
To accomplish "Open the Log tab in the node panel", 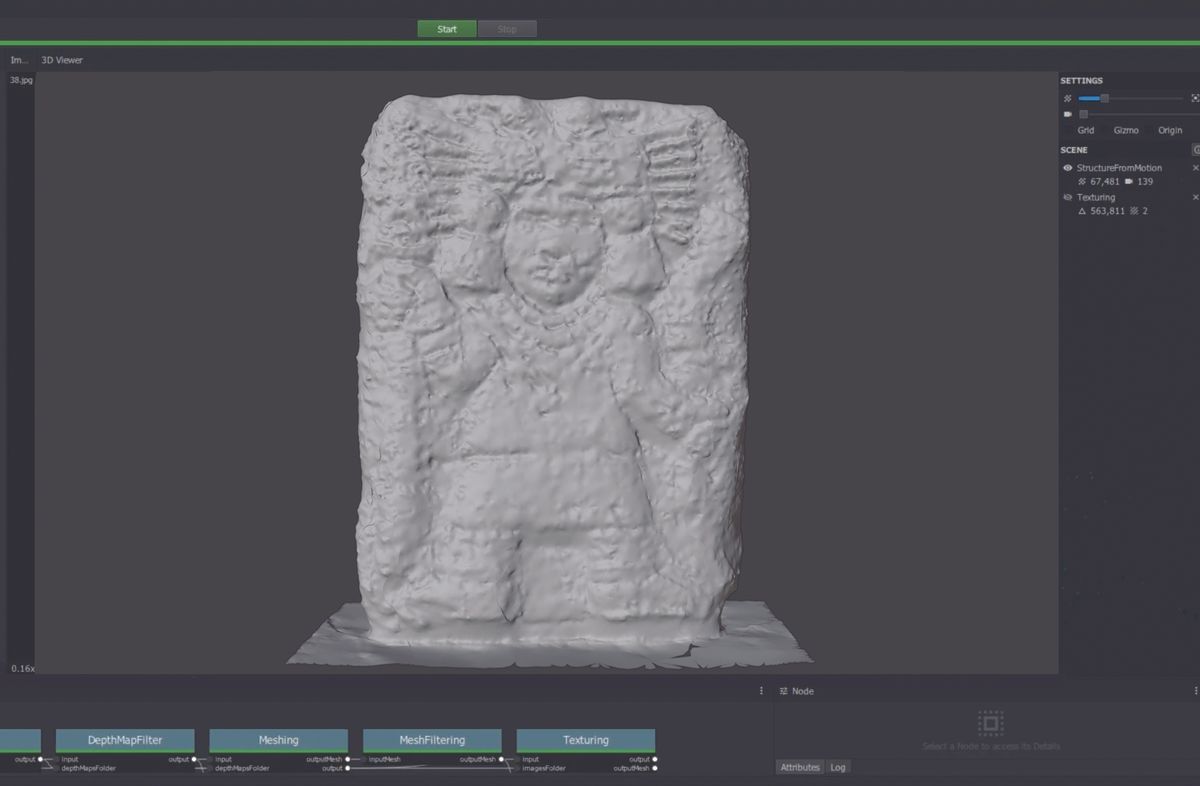I will (838, 767).
